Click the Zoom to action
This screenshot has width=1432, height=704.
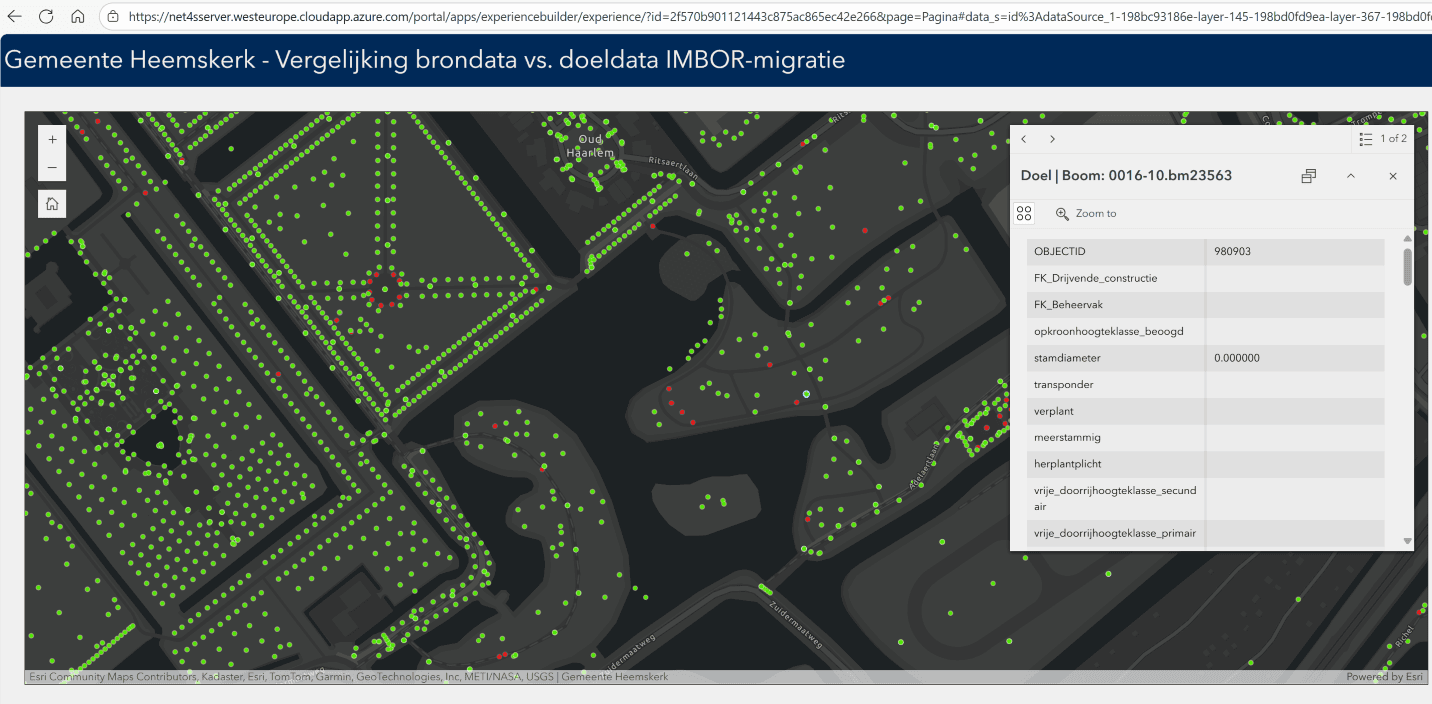pyautogui.click(x=1086, y=213)
